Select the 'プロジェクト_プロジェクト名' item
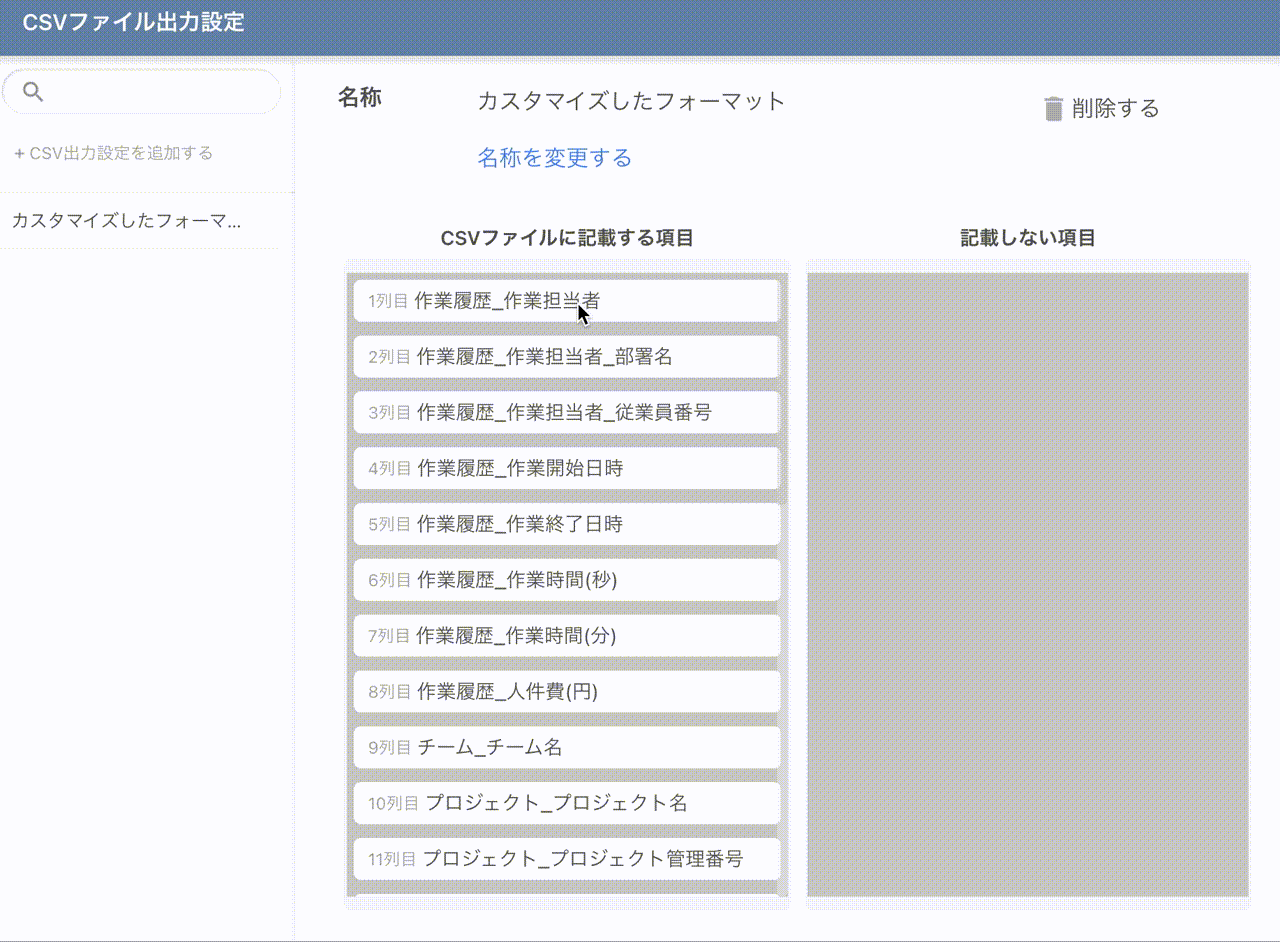 click(566, 803)
